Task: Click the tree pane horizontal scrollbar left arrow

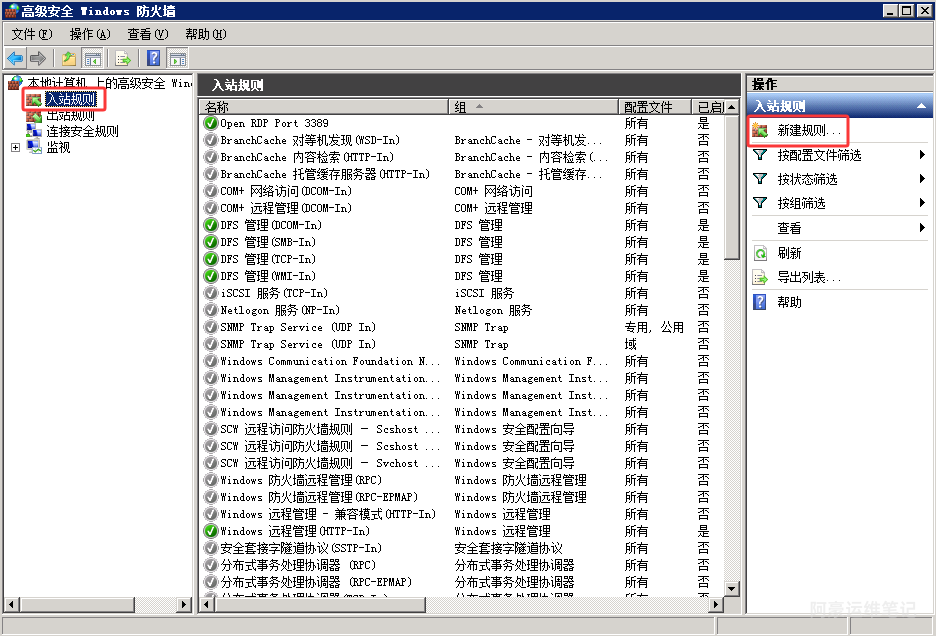Action: 11,604
